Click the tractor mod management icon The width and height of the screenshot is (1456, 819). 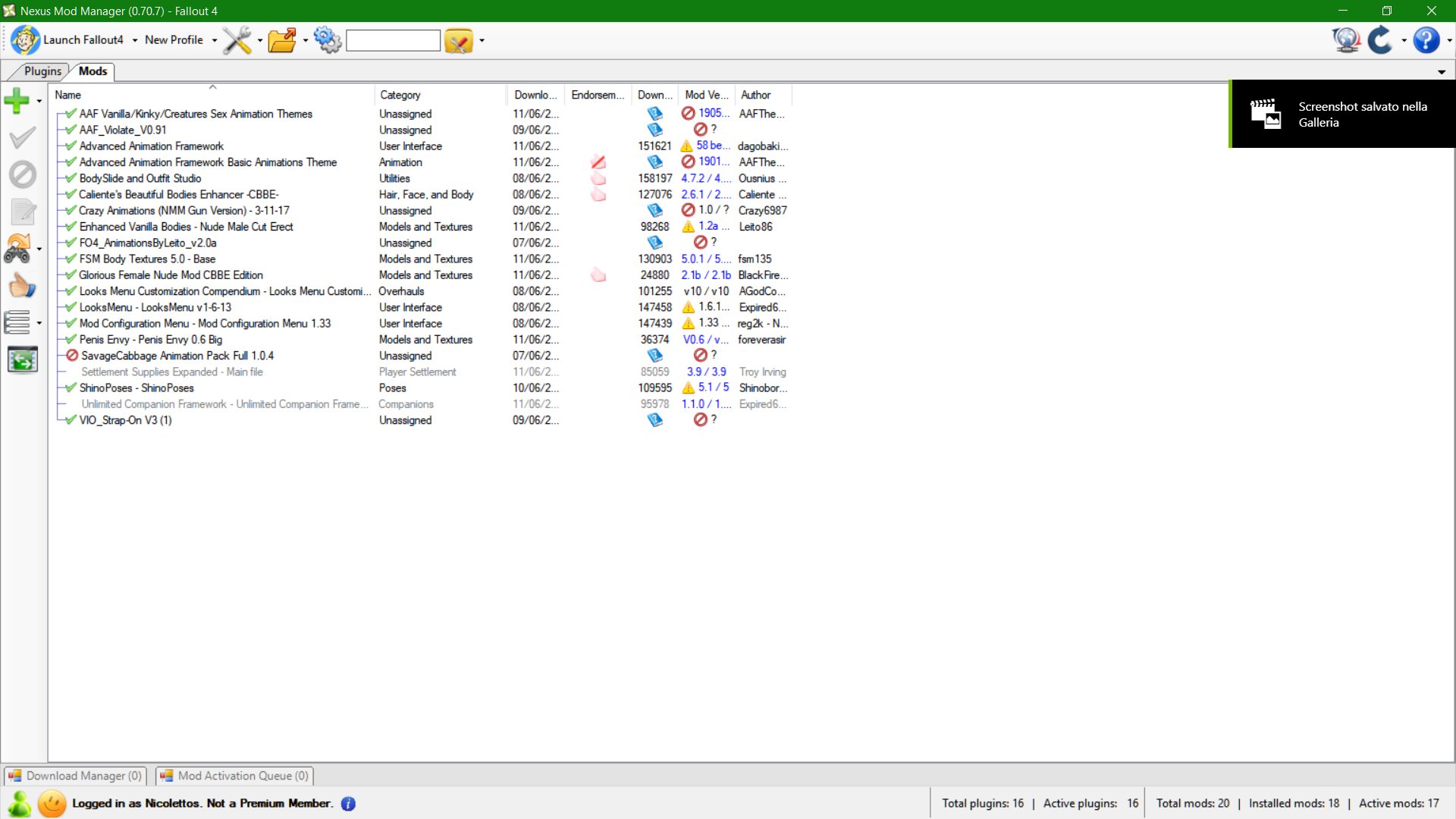coord(17,249)
